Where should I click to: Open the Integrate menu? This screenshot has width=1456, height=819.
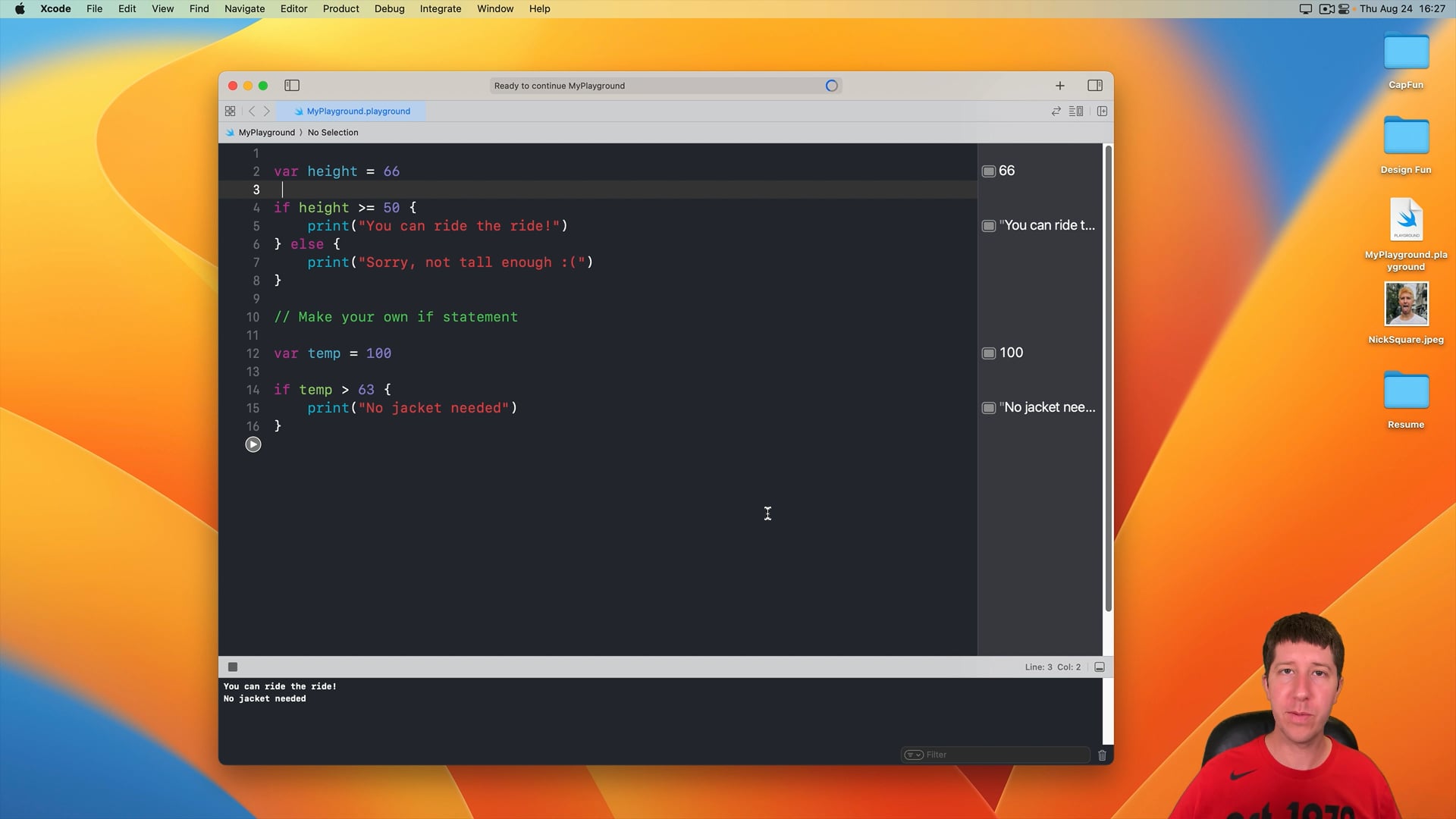[x=441, y=9]
